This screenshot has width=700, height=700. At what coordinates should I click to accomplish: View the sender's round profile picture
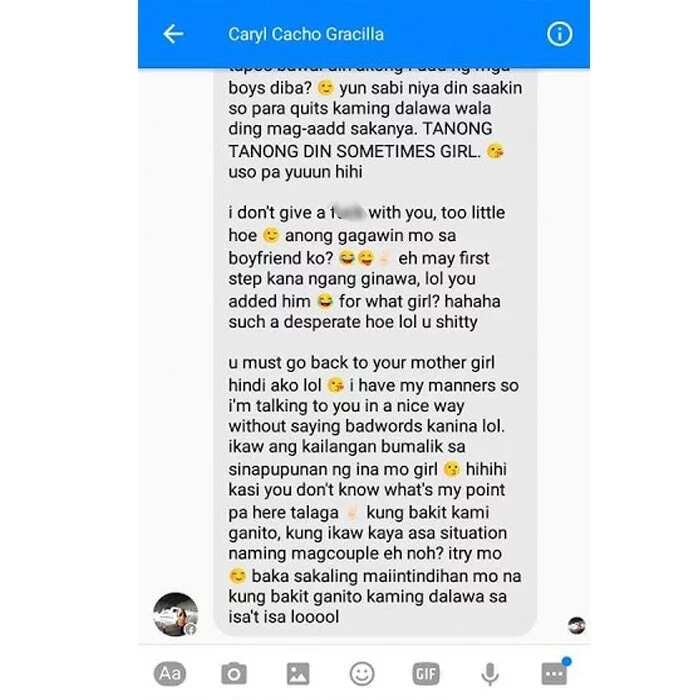coord(175,614)
